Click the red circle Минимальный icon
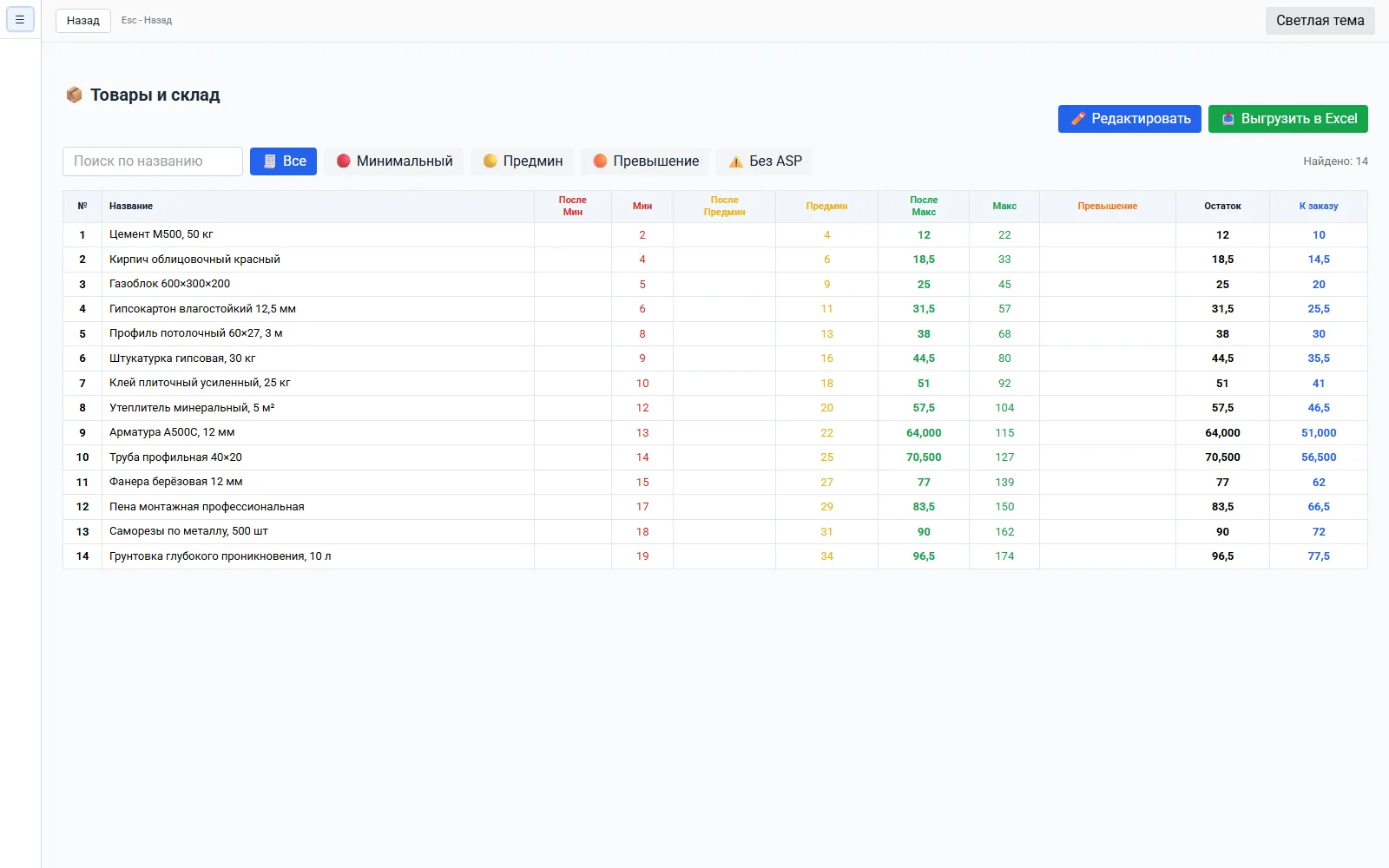Viewport: 1389px width, 868px height. (x=343, y=161)
